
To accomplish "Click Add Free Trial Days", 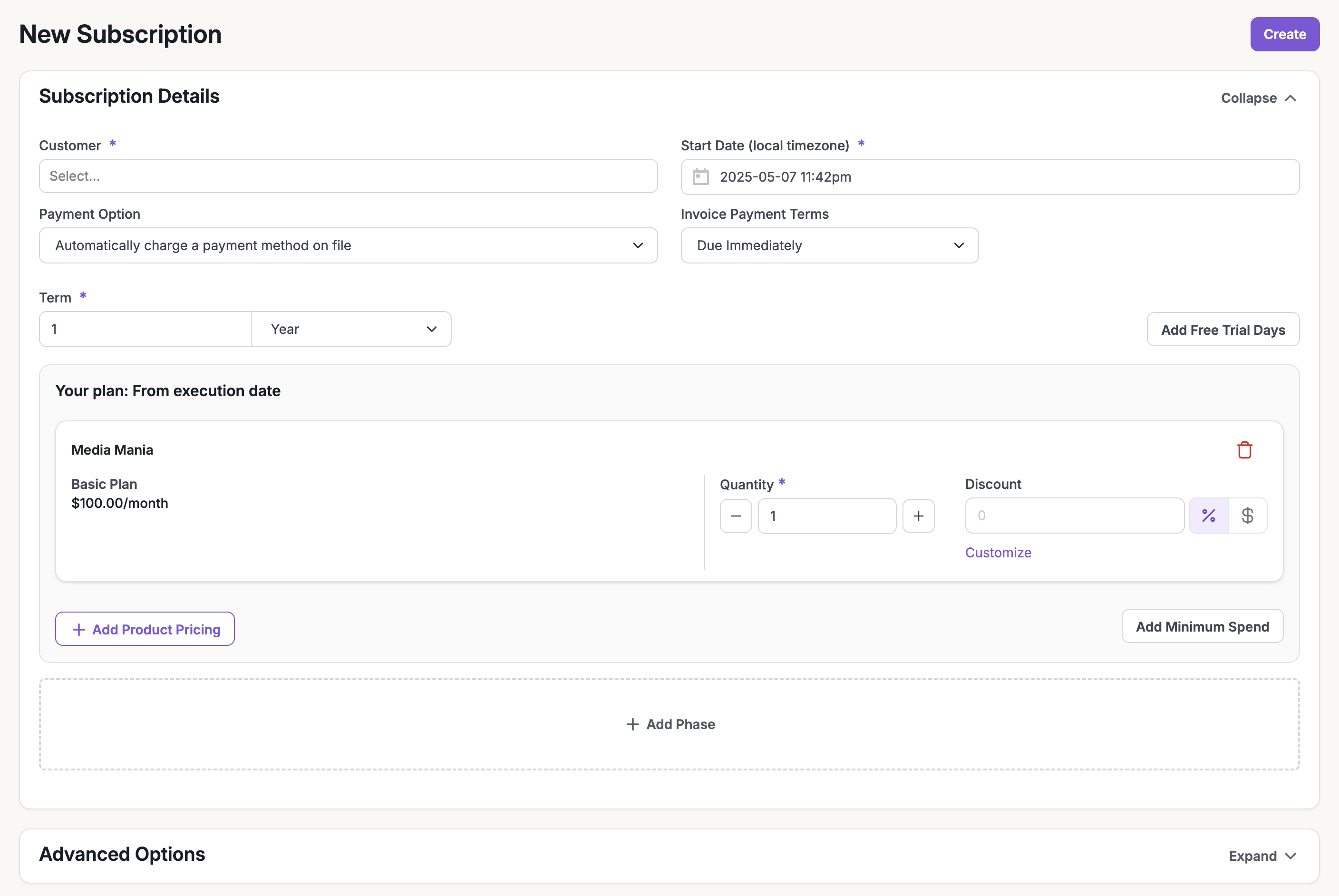I will [1223, 329].
